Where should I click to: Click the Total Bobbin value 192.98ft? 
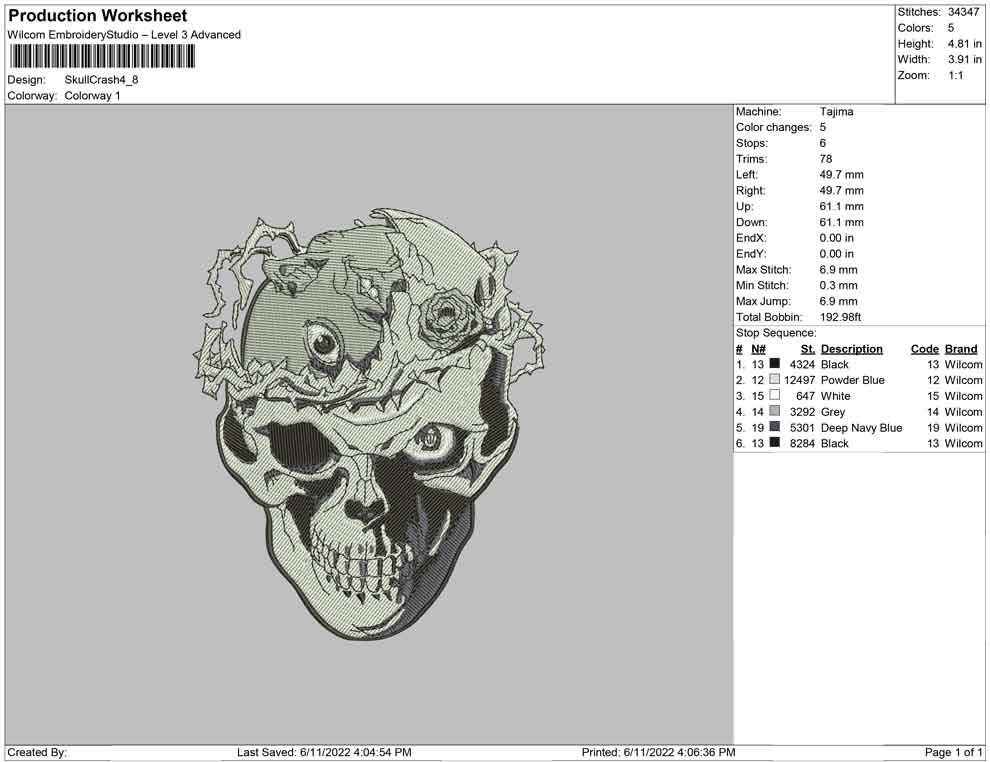[840, 317]
